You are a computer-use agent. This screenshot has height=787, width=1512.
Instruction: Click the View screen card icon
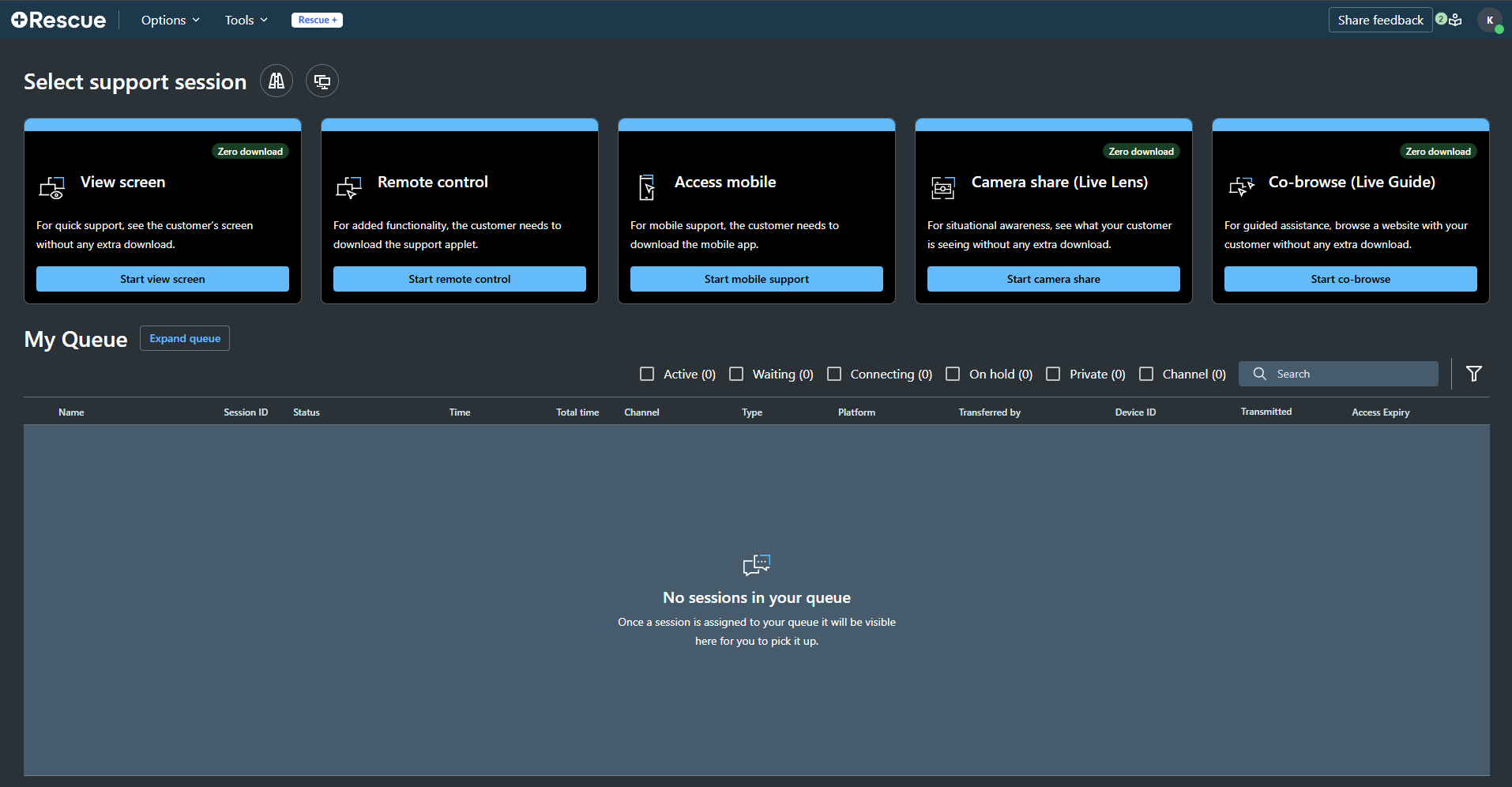[52, 187]
